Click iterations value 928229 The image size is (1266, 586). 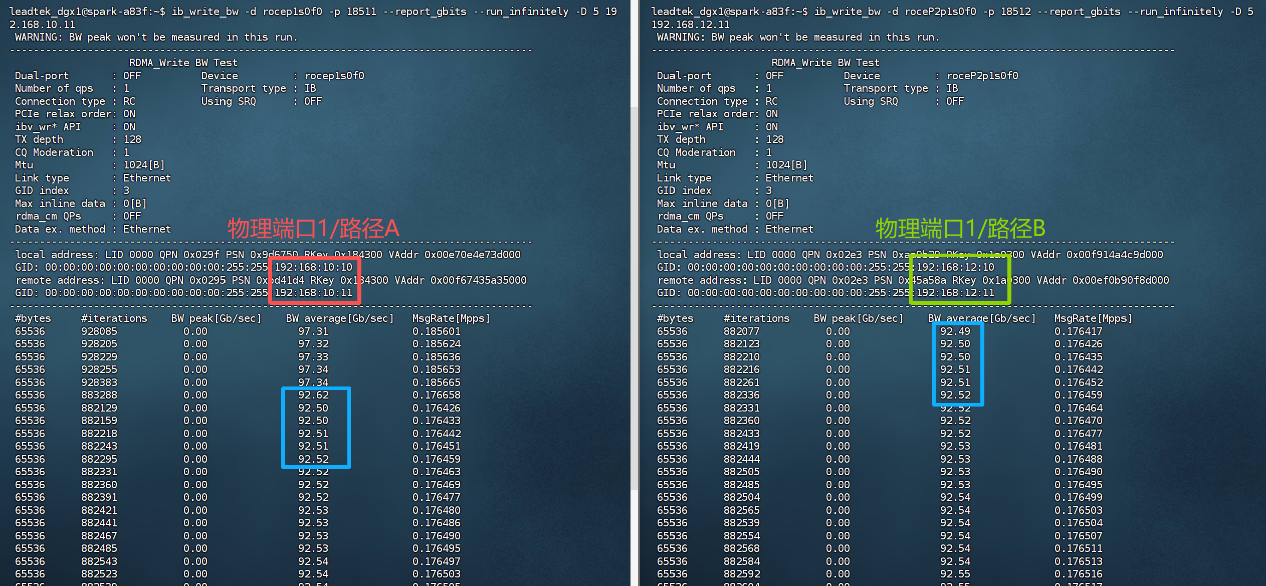[99, 357]
